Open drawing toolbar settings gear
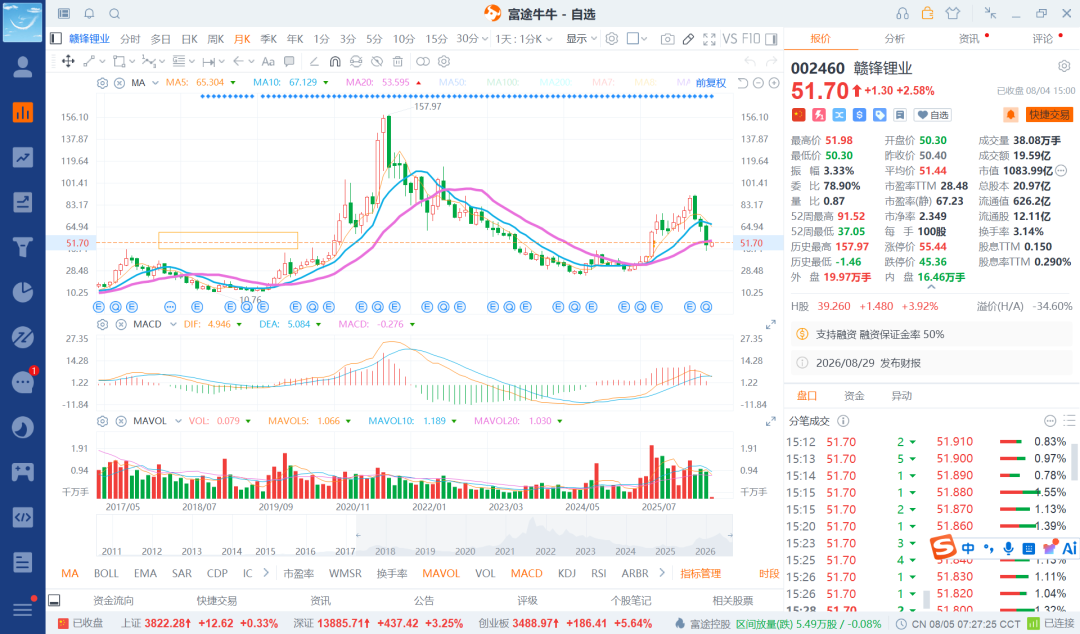The height and width of the screenshot is (634, 1080). click(444, 61)
